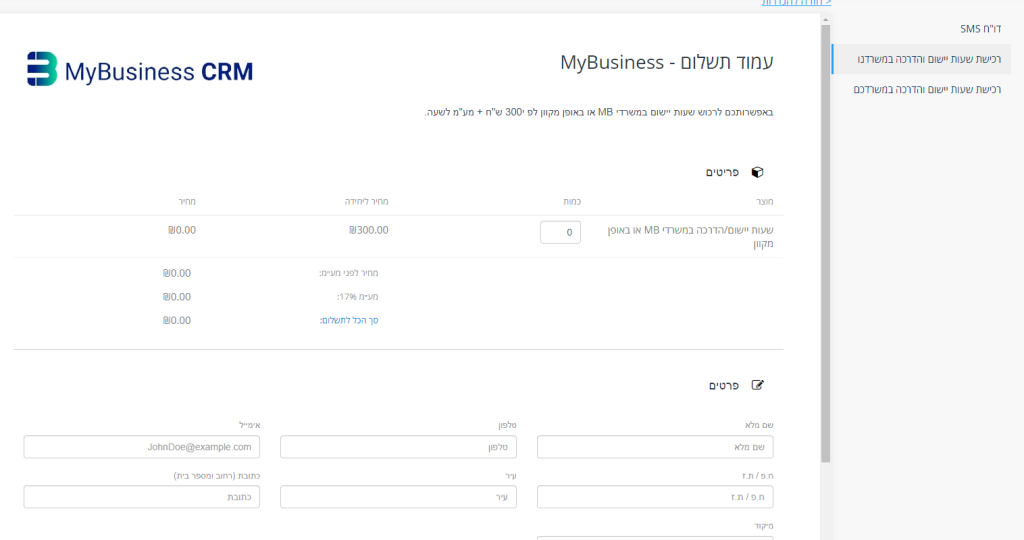Image resolution: width=1024 pixels, height=540 pixels.
Task: Click the פריטים section heading
Action: [722, 172]
